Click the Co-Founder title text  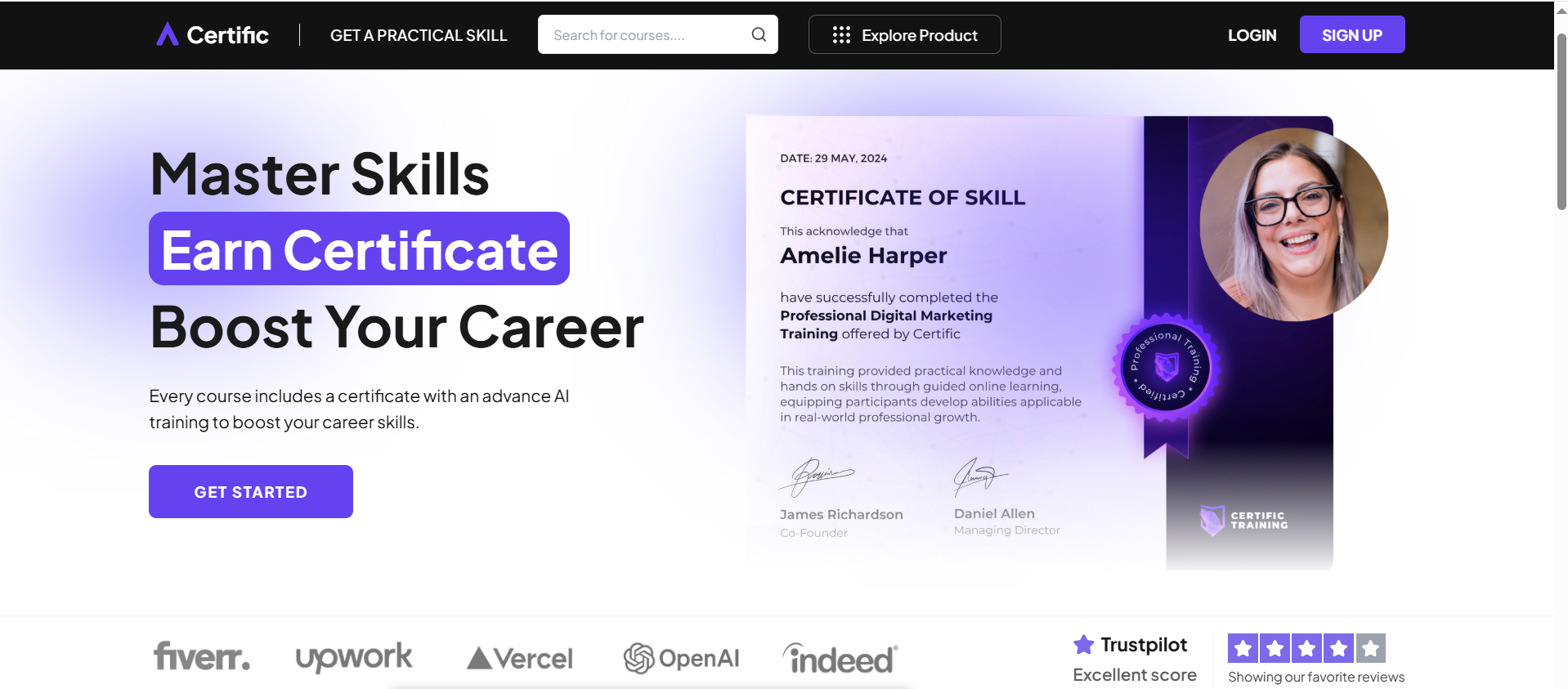(x=813, y=533)
